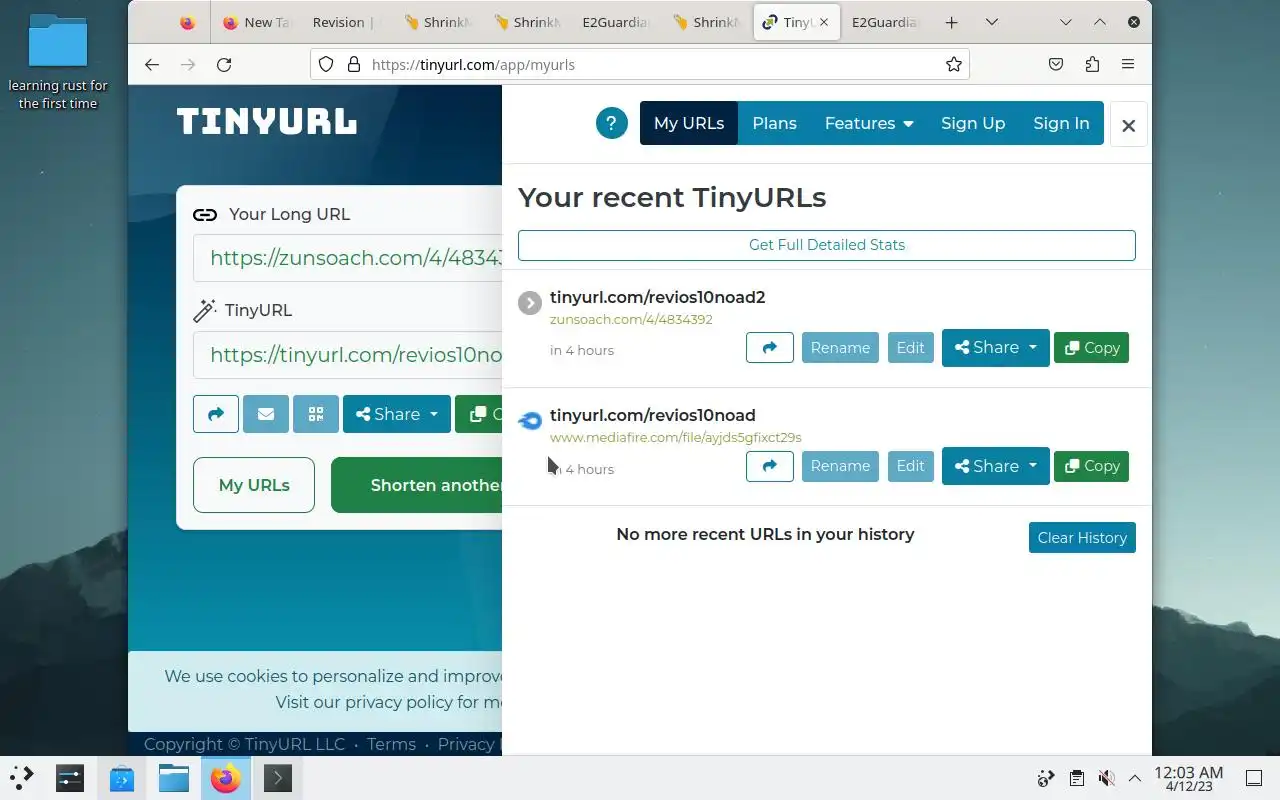
Task: Open the zunsoach.com/4/4834392 destination link
Action: coord(631,320)
